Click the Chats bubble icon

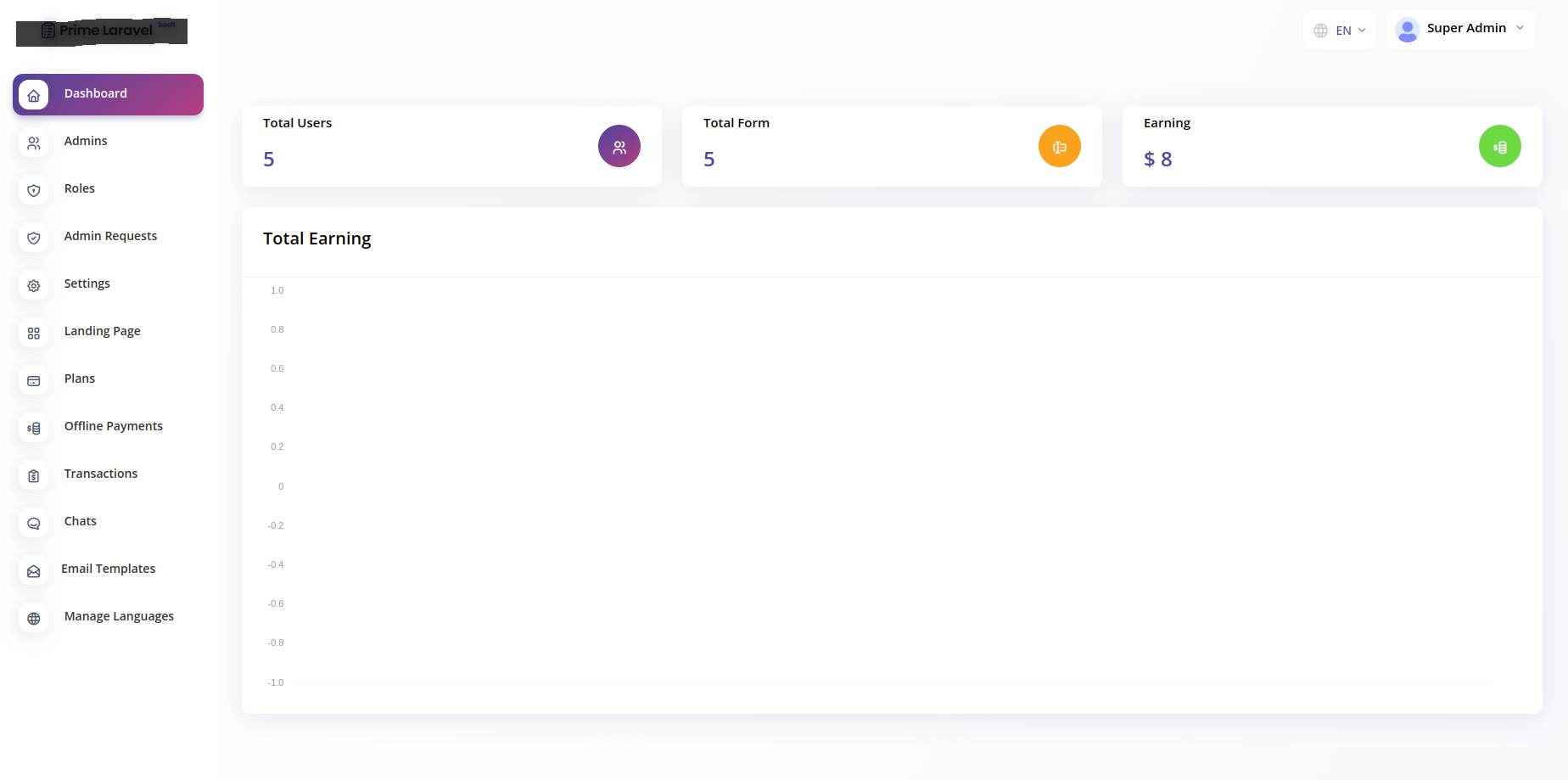pos(34,523)
